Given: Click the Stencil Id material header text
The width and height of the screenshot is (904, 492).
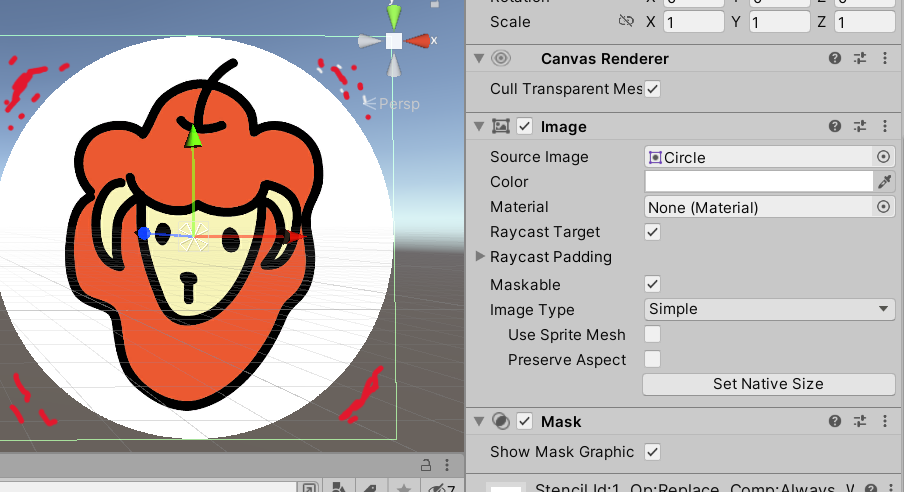Looking at the screenshot, I should pos(693,487).
